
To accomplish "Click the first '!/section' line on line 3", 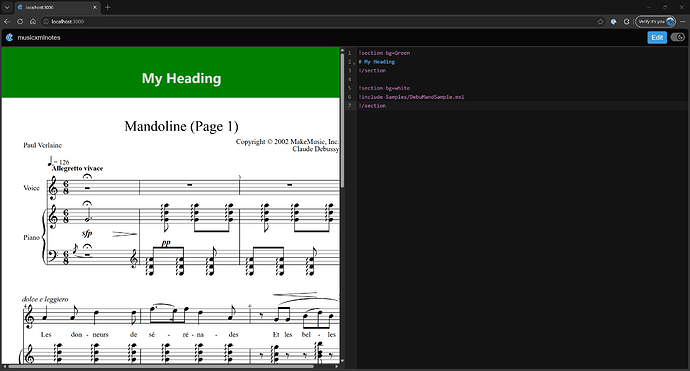I will pos(372,70).
